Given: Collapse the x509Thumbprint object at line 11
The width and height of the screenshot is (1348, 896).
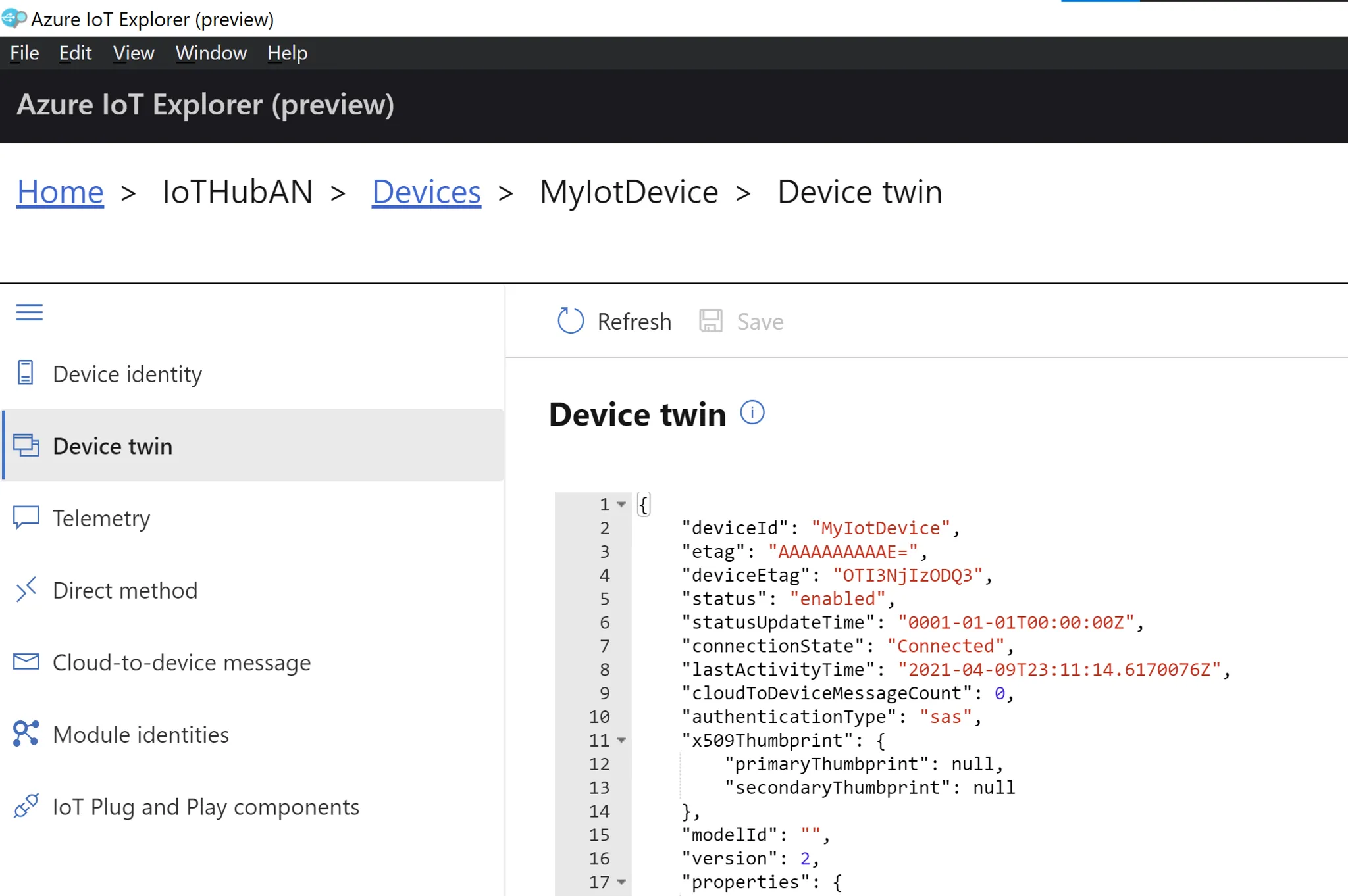Looking at the screenshot, I should 621,741.
